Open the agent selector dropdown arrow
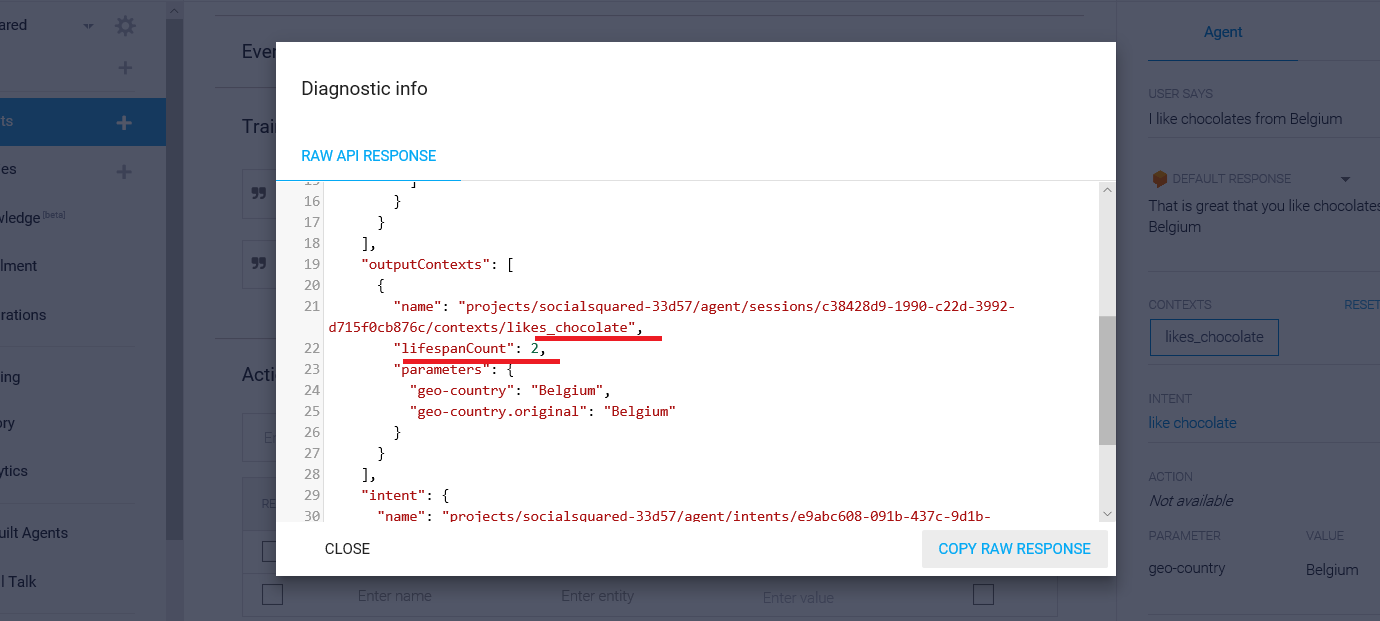 [x=89, y=26]
